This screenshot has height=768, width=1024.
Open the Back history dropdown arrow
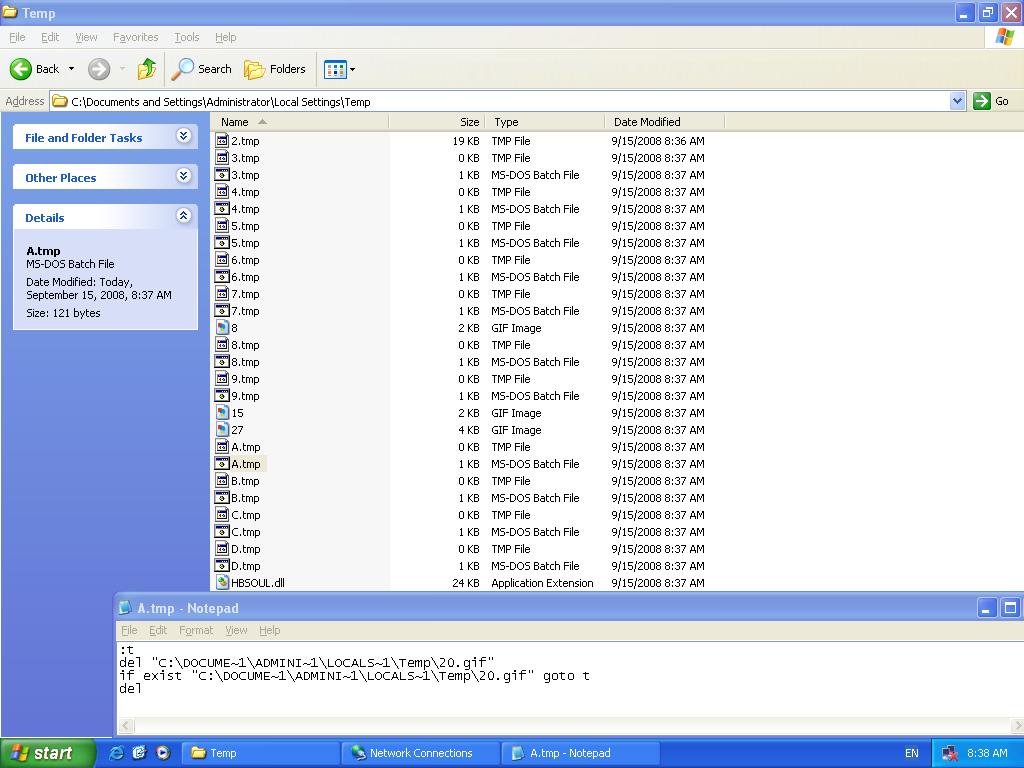[x=71, y=69]
